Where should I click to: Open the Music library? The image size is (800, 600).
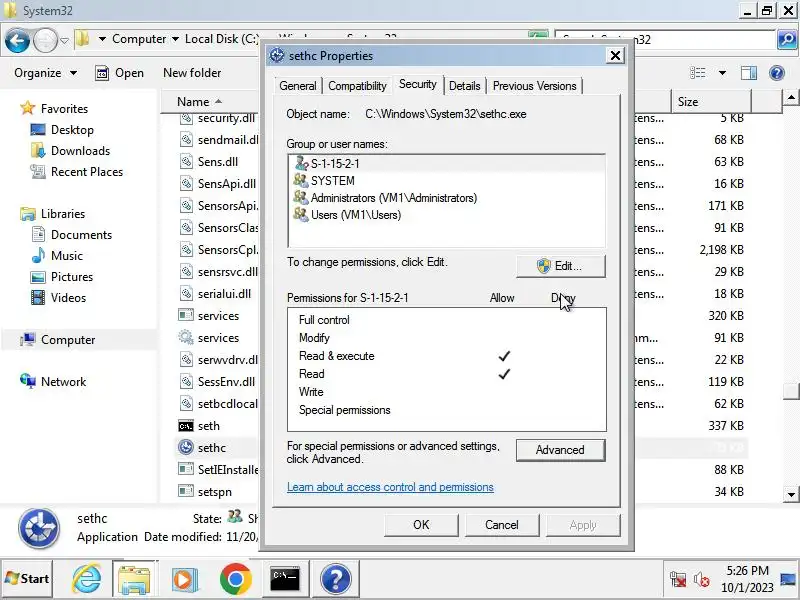pyautogui.click(x=66, y=256)
